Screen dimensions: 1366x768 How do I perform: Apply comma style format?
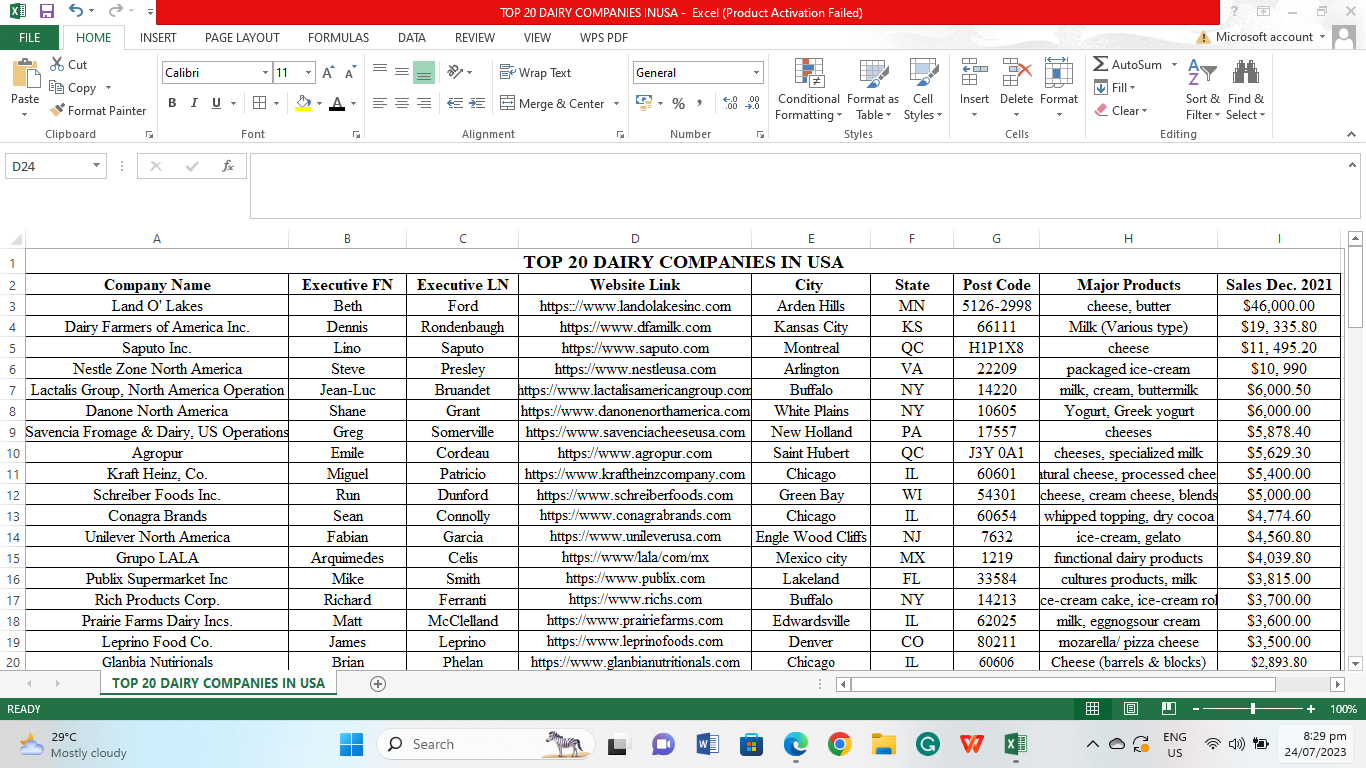coord(700,103)
